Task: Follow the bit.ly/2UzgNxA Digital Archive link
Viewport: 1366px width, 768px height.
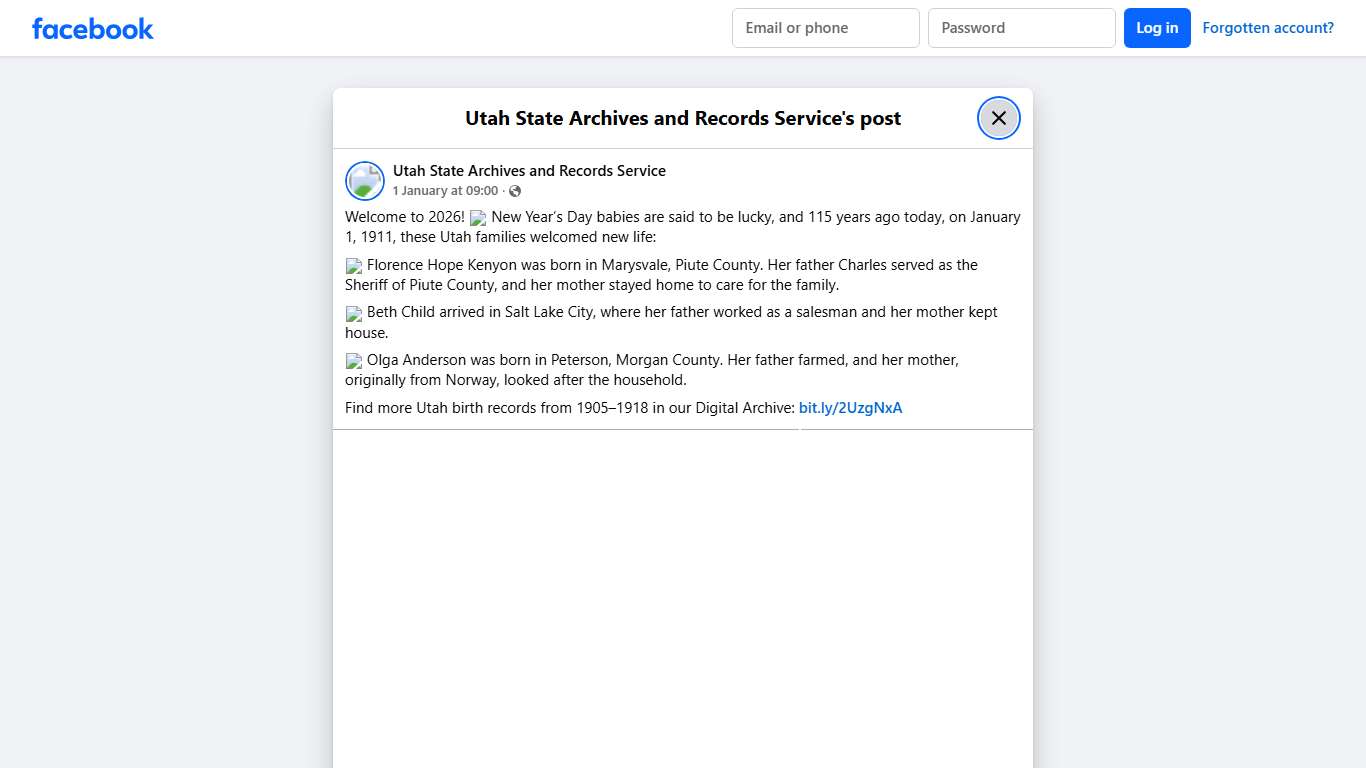Action: point(850,408)
